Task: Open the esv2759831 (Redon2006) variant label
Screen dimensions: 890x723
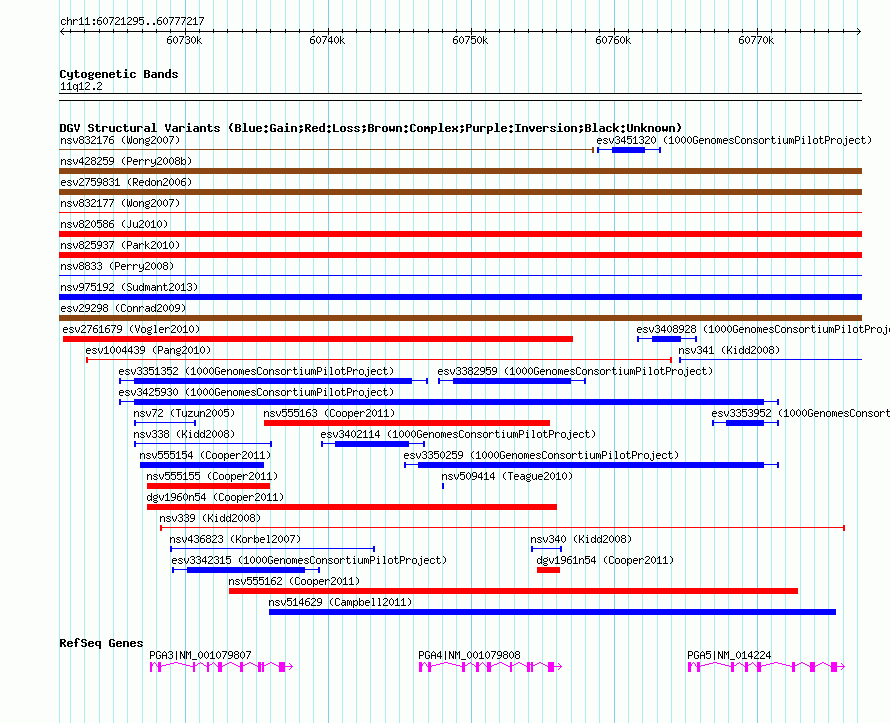Action: click(x=126, y=182)
